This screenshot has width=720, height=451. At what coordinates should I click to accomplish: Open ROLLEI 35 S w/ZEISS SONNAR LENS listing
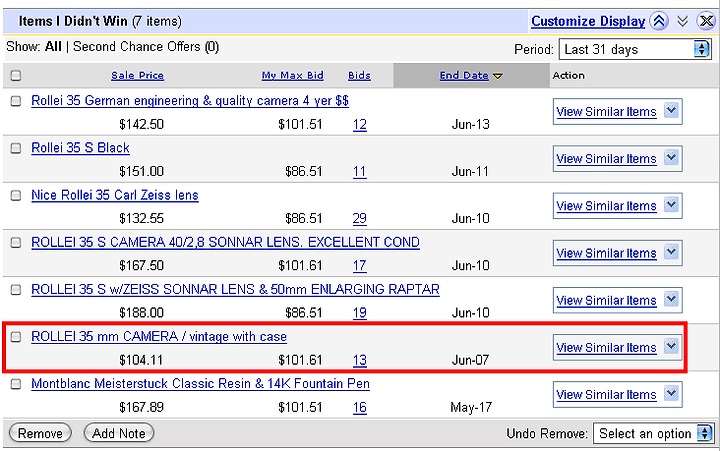pos(235,289)
